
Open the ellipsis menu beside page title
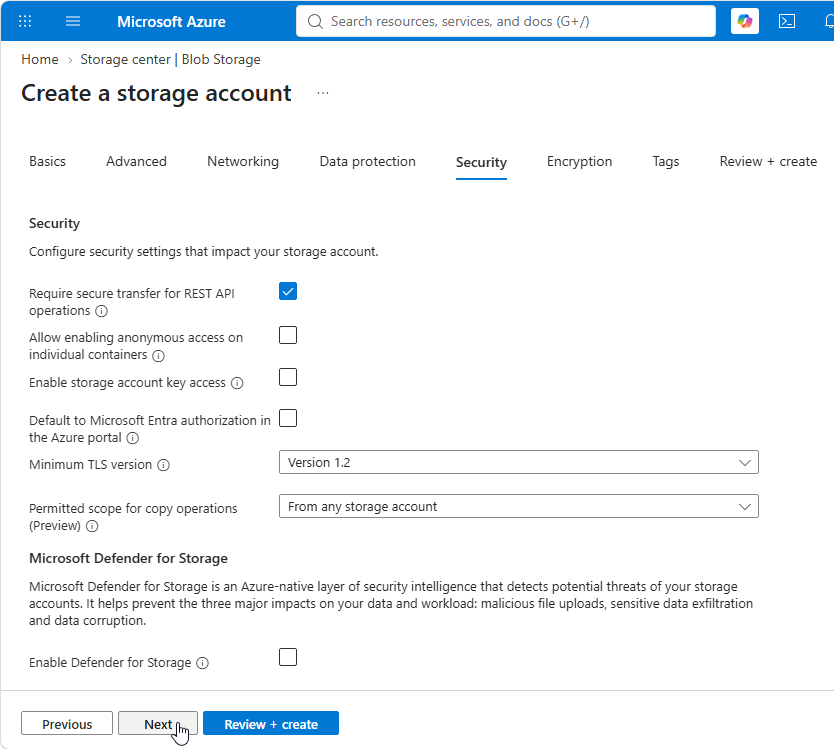click(x=323, y=93)
